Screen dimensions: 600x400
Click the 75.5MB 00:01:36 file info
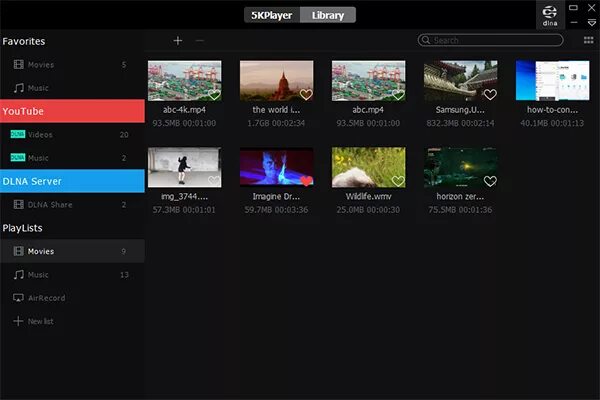[460, 210]
